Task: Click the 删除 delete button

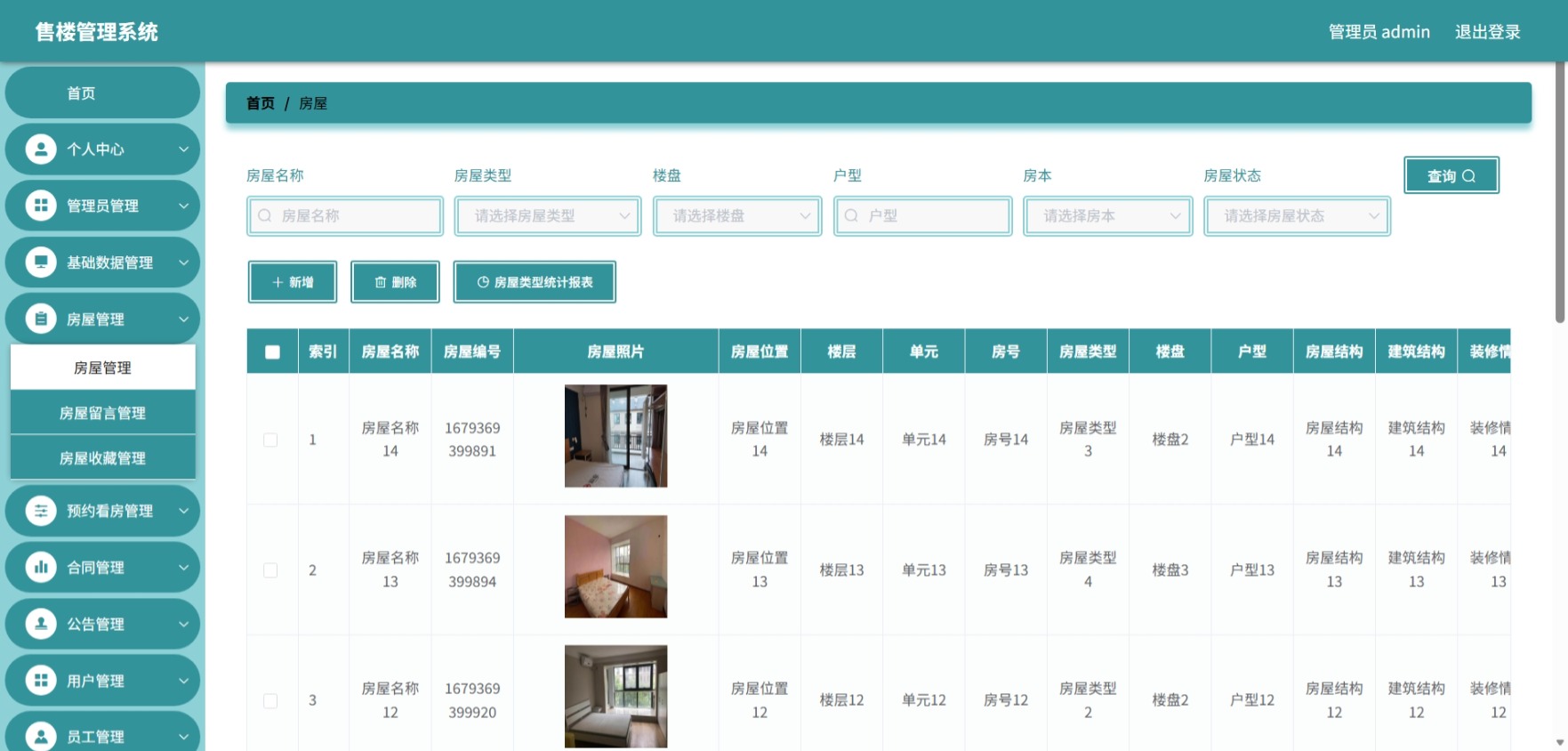Action: coord(395,282)
